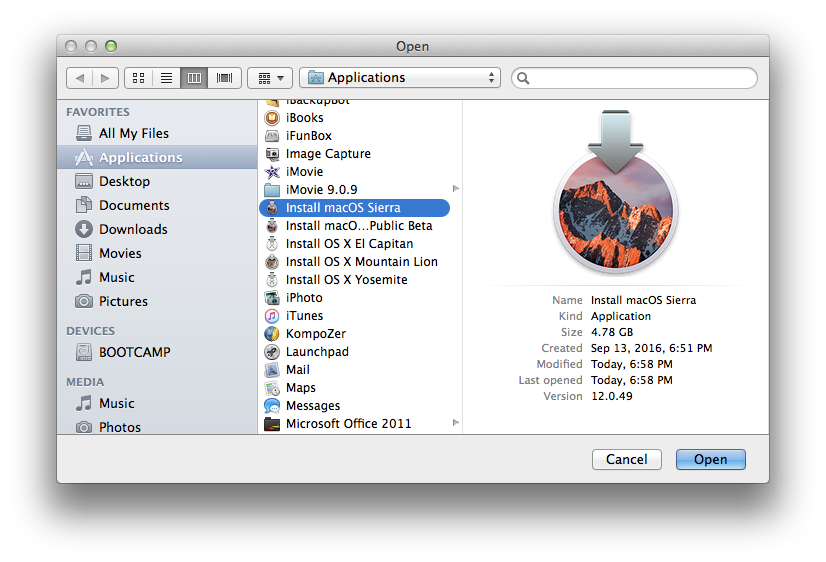826x562 pixels.
Task: Click the iPhoto app icon
Action: coord(272,298)
